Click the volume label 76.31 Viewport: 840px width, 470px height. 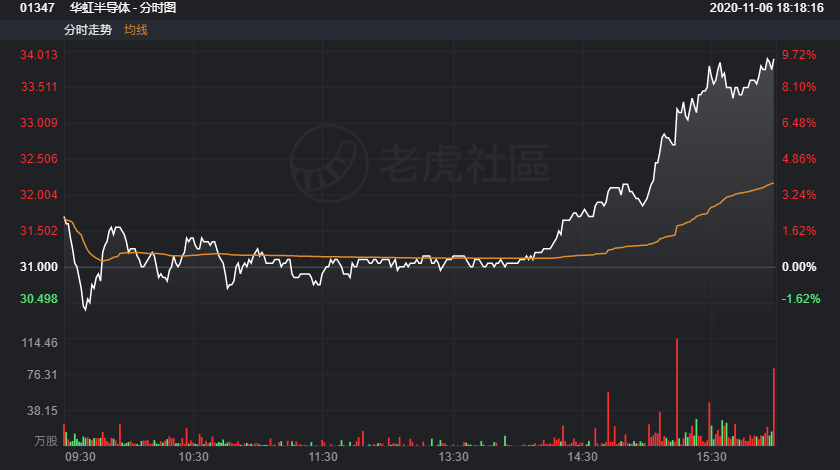pos(42,375)
